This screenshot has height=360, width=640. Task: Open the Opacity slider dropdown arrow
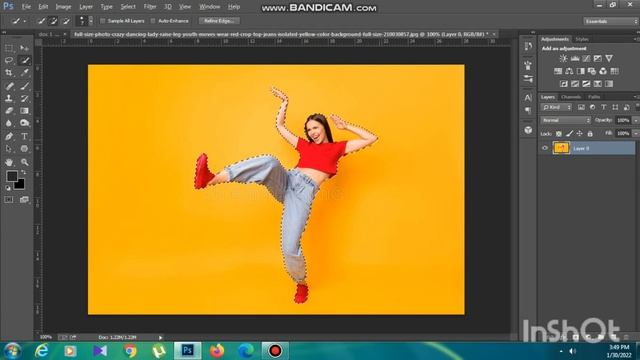coord(636,120)
